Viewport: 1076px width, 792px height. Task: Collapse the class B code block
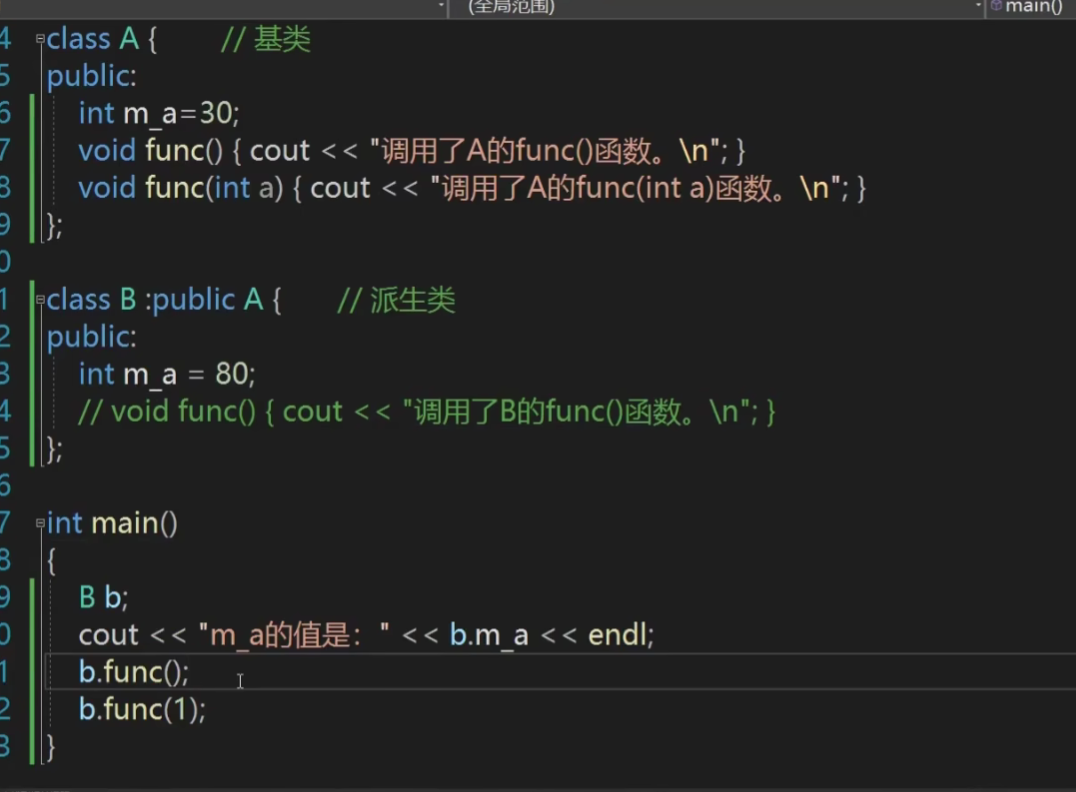(40, 300)
